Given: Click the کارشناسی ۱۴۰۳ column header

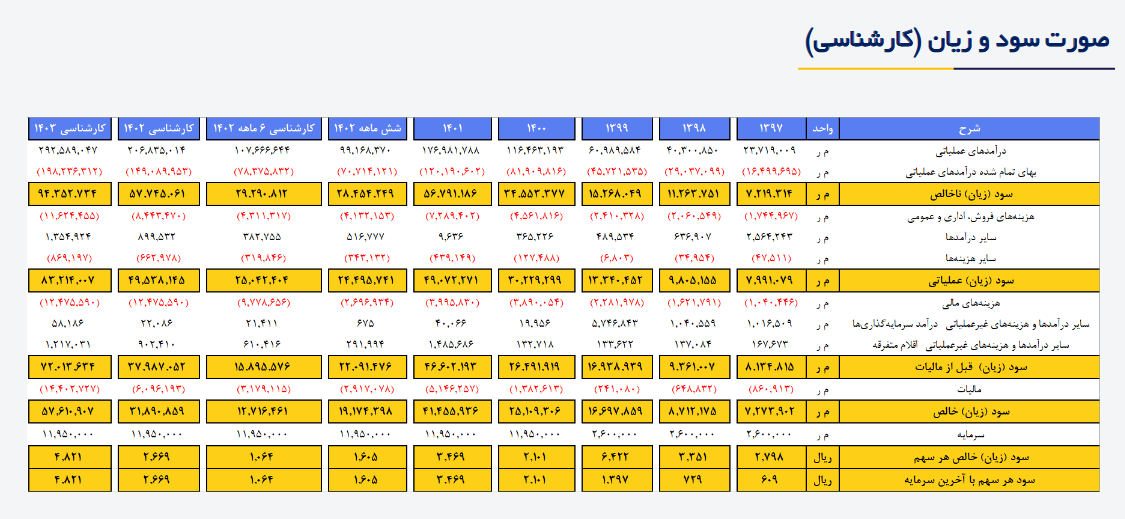Looking at the screenshot, I should [69, 128].
